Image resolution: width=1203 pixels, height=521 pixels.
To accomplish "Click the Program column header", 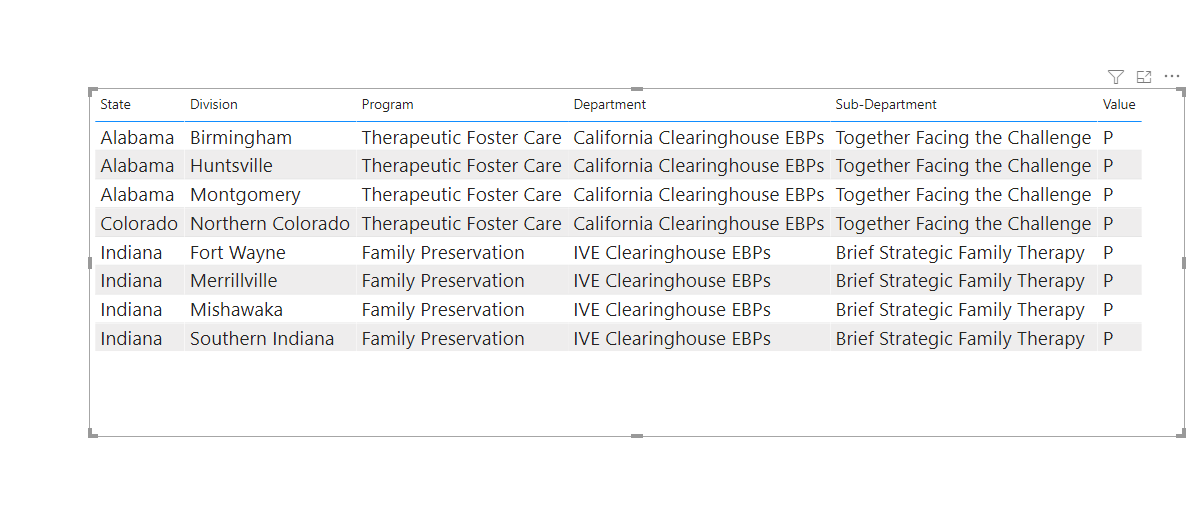I will [x=387, y=104].
